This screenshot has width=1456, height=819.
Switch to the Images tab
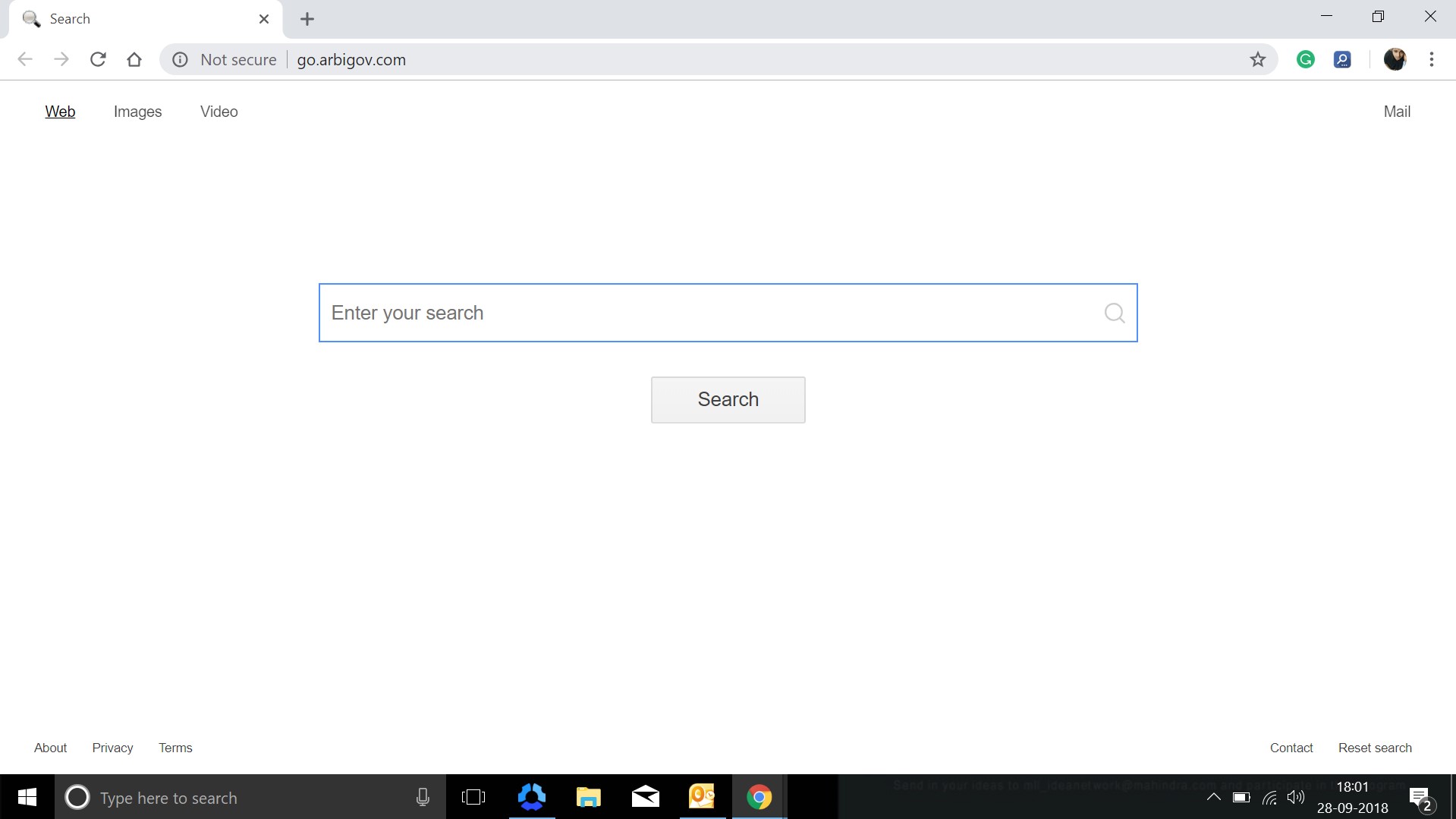[x=137, y=111]
